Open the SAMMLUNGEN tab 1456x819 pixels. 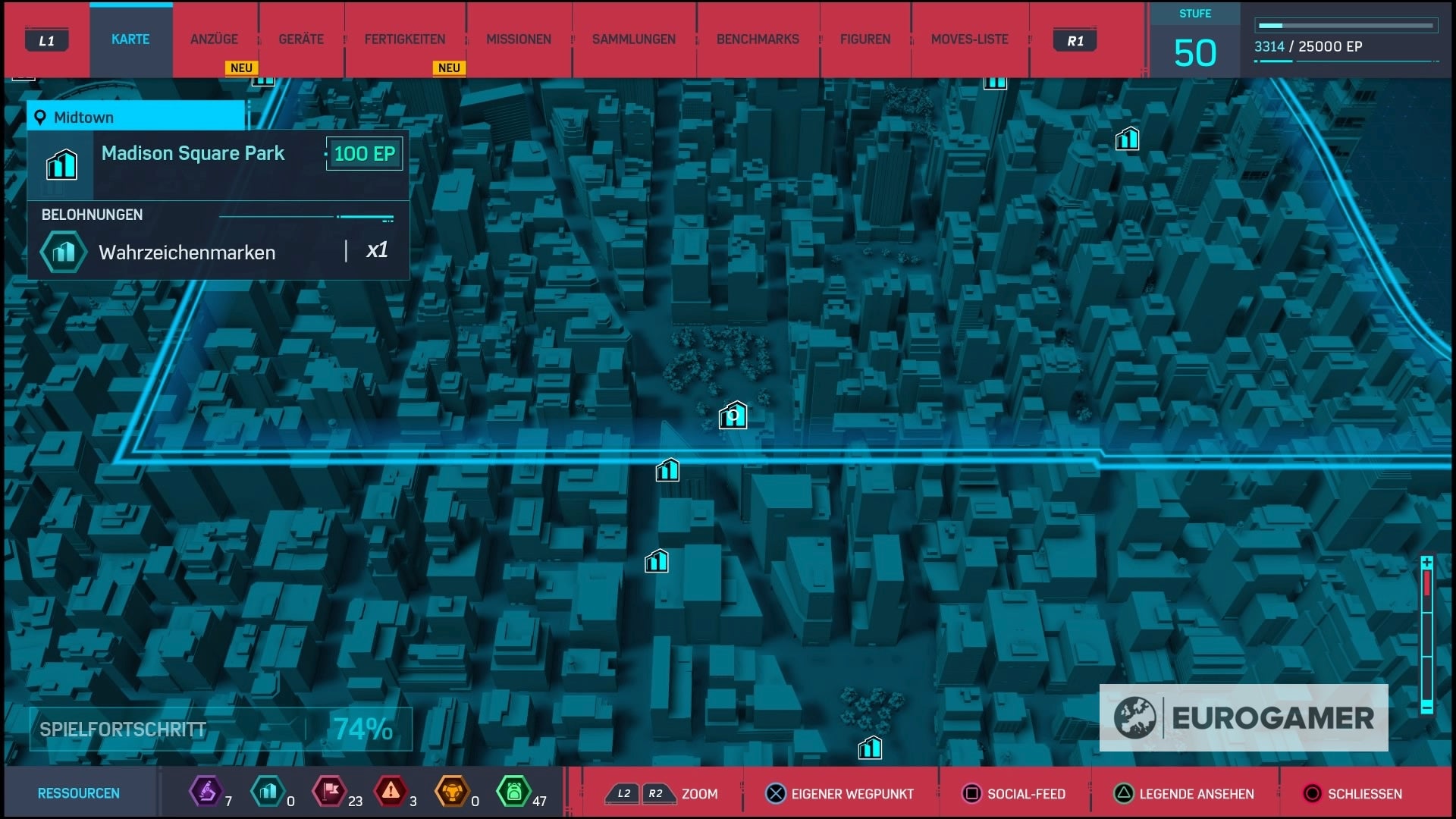click(x=634, y=39)
